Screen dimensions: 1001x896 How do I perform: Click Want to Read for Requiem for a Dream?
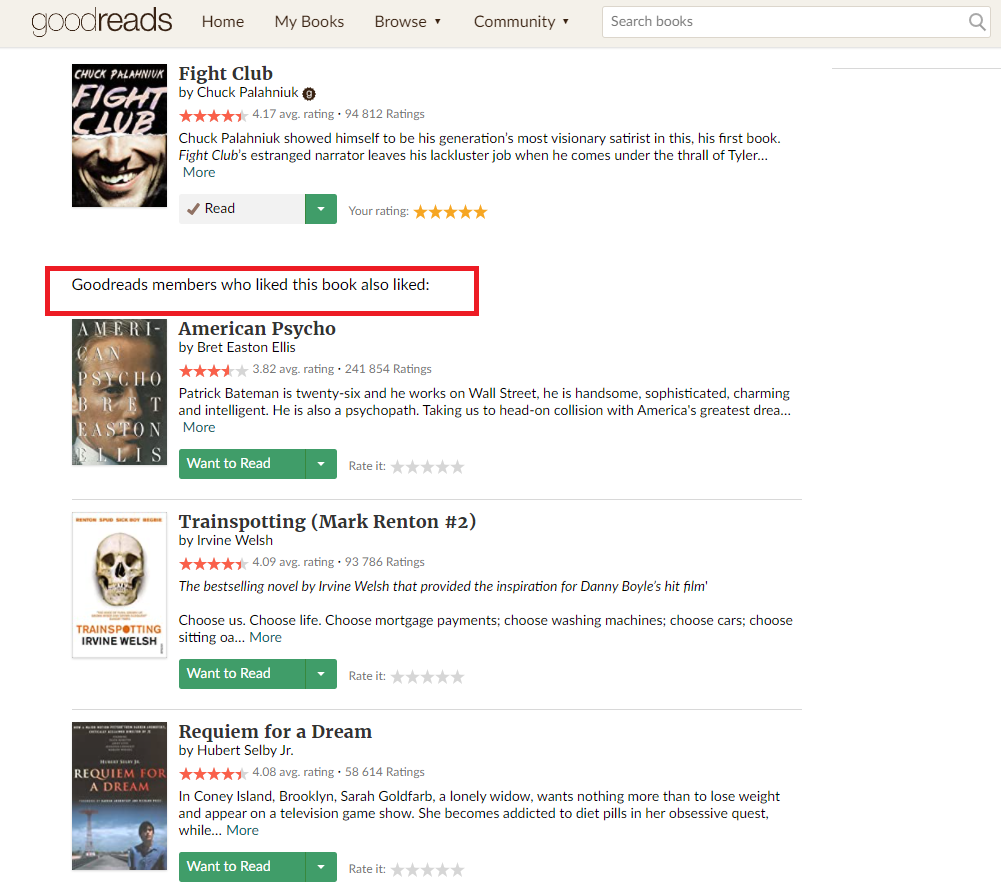pyautogui.click(x=242, y=867)
